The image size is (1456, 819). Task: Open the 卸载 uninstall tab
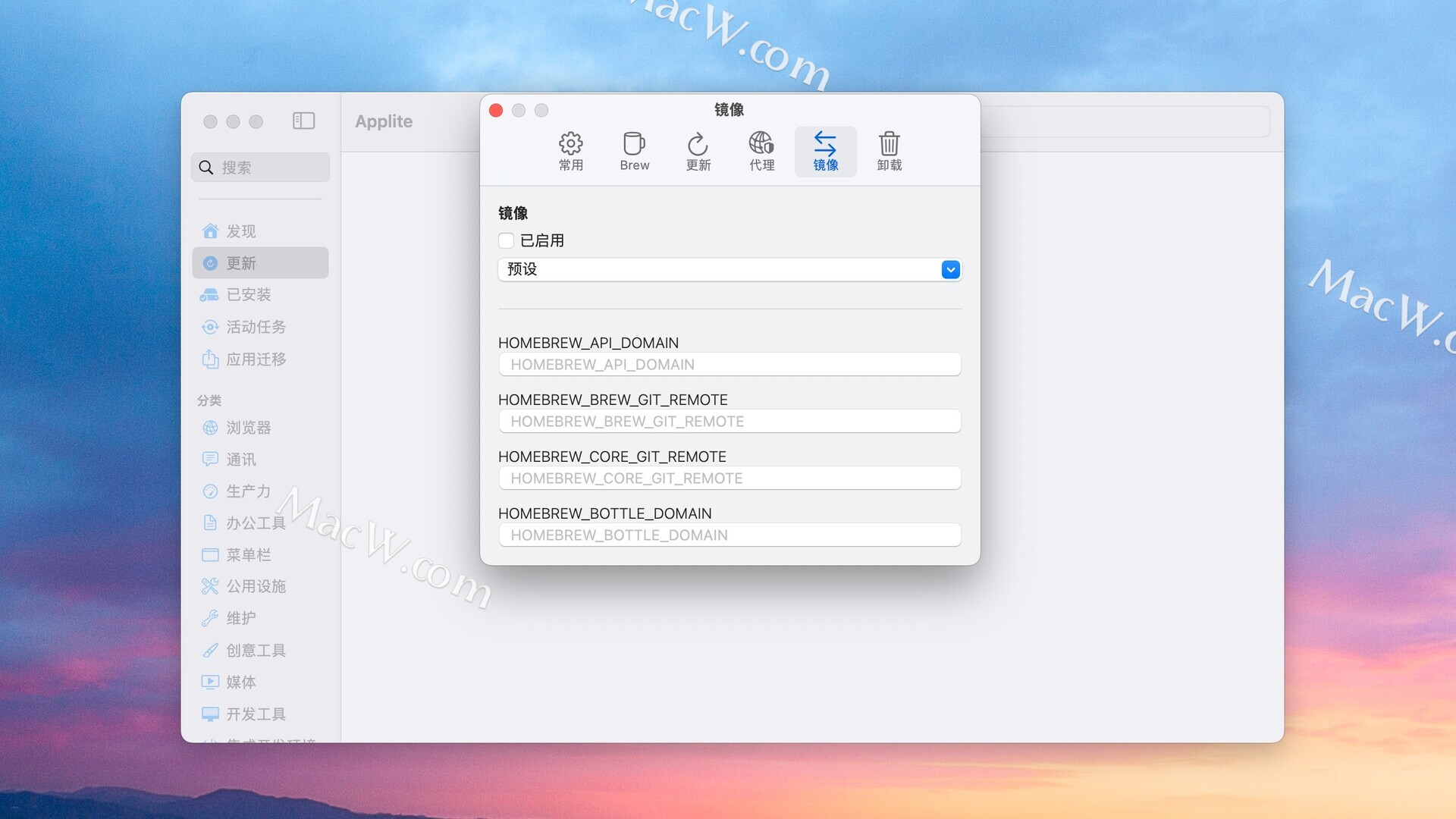889,151
